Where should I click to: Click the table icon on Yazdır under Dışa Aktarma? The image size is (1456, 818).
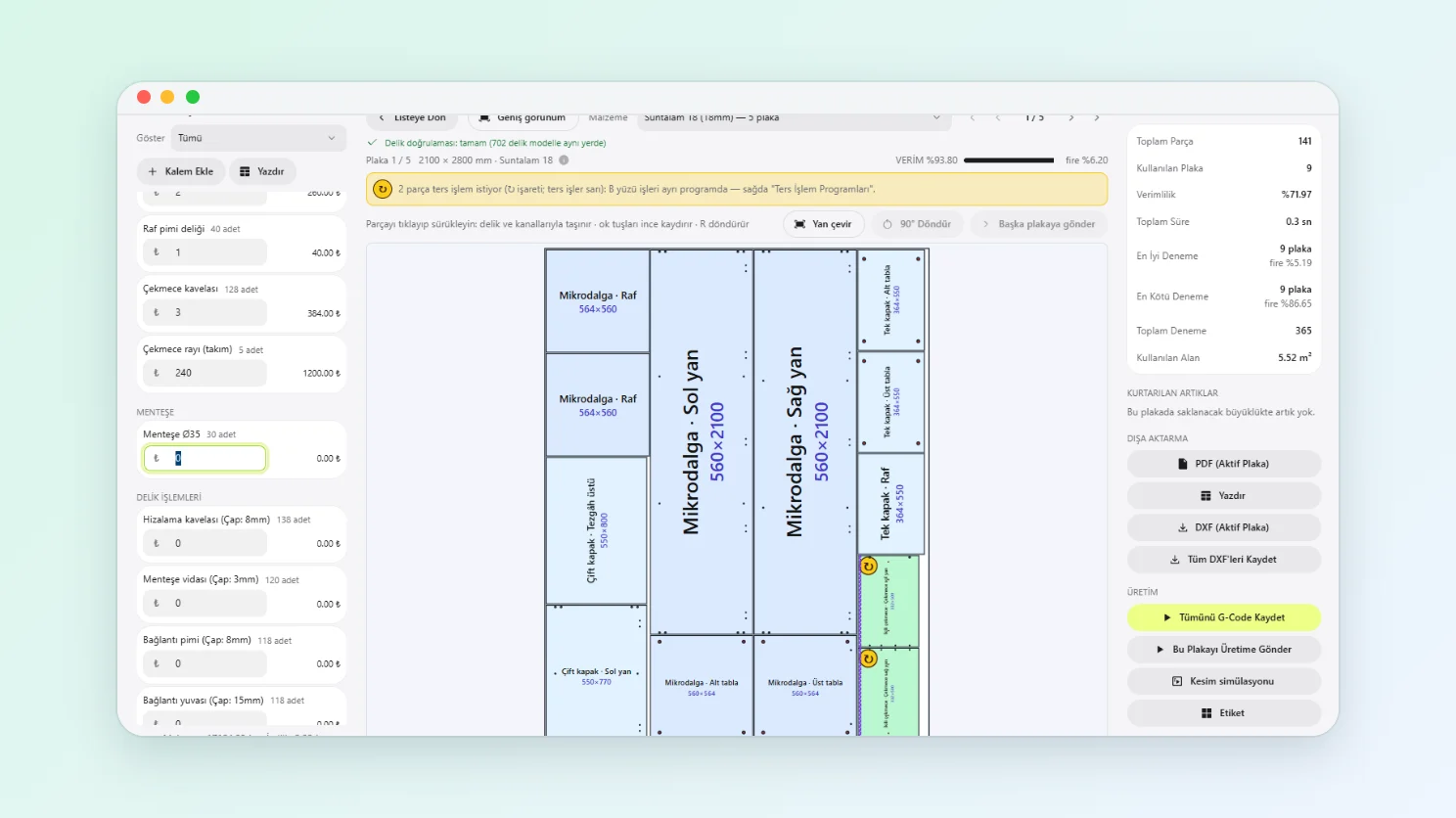point(1206,496)
